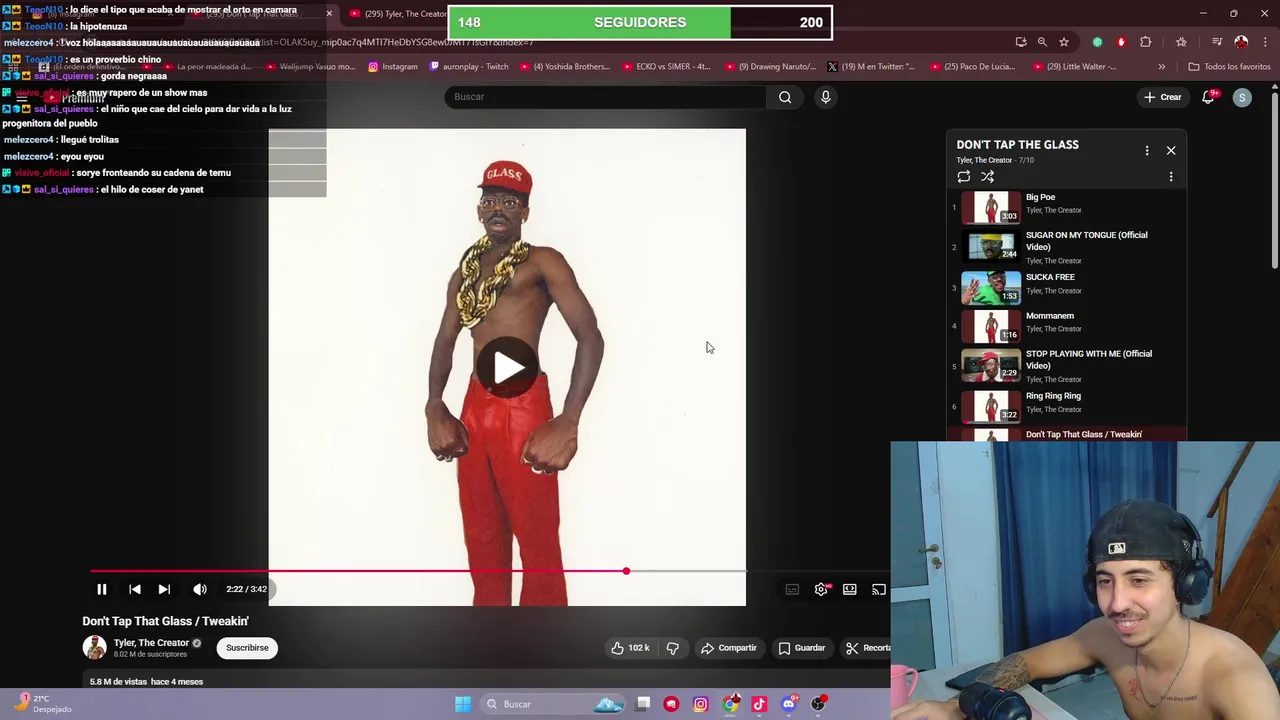Seek using the red progress bar handle
This screenshot has width=1280, height=720.
point(626,571)
